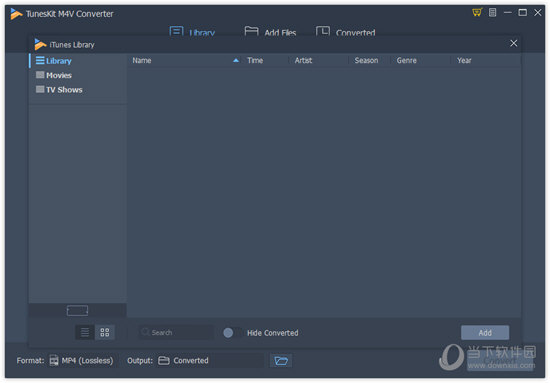The image size is (550, 383).
Task: Focus the Search input field
Action: [177, 332]
